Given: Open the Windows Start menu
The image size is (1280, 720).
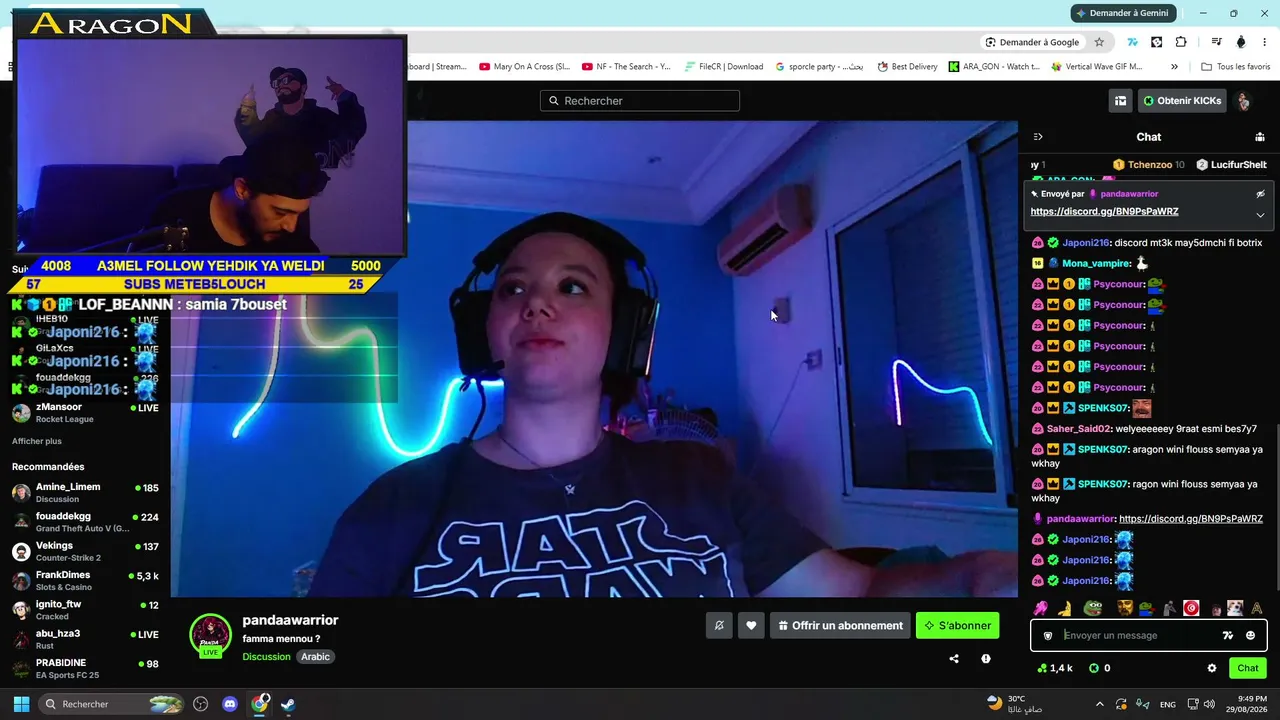Looking at the screenshot, I should coord(21,704).
